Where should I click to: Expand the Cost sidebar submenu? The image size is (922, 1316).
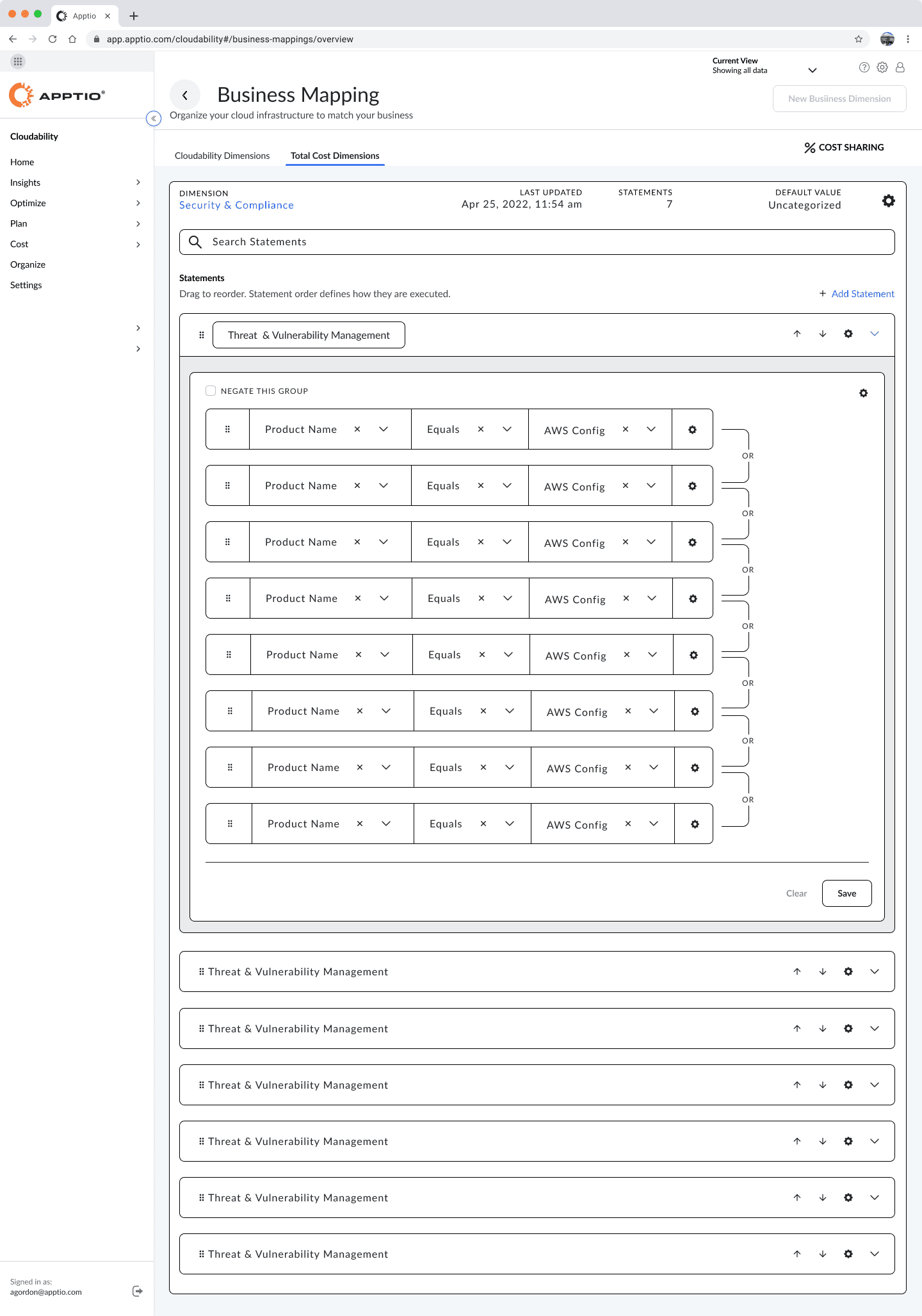click(x=138, y=244)
